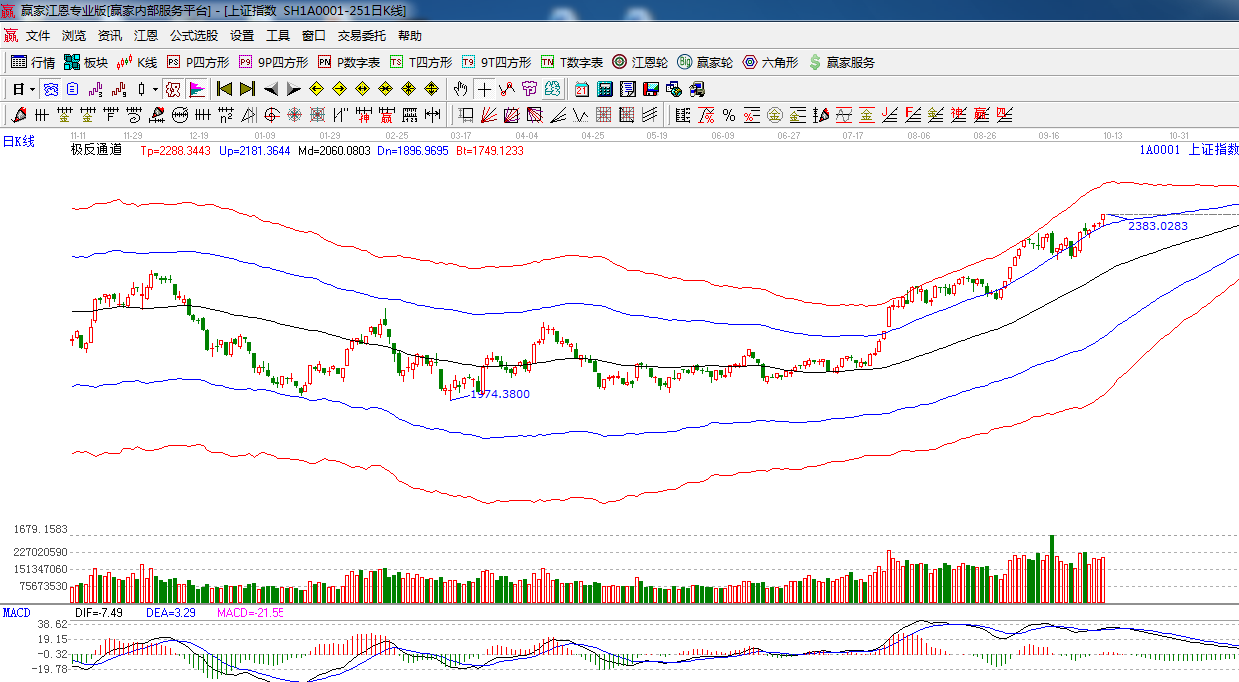Viewport: 1239px width, 682px height.
Task: Open 赢家服务 service button
Action: [x=841, y=62]
